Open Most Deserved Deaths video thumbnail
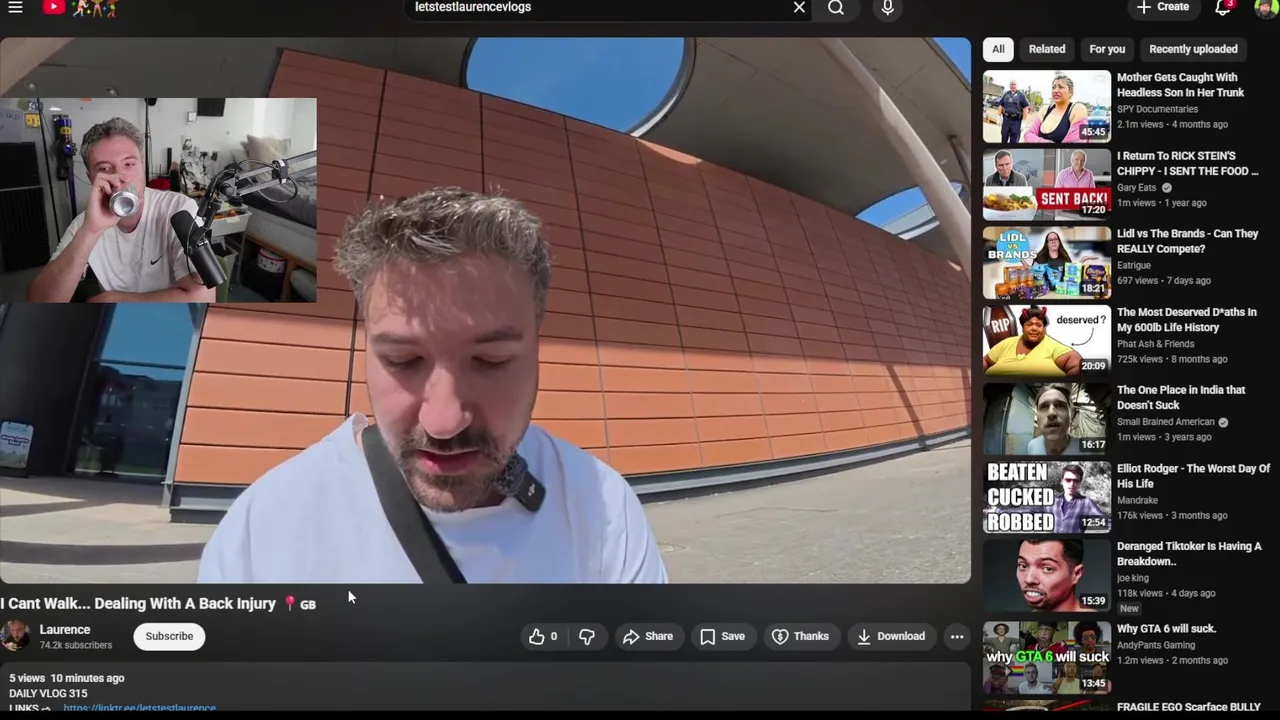Screen dimensions: 1280x720 coord(1047,341)
